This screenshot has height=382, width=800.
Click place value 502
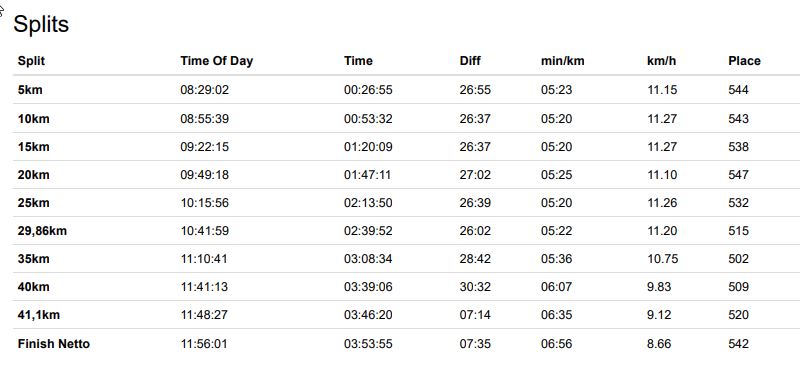coord(738,259)
